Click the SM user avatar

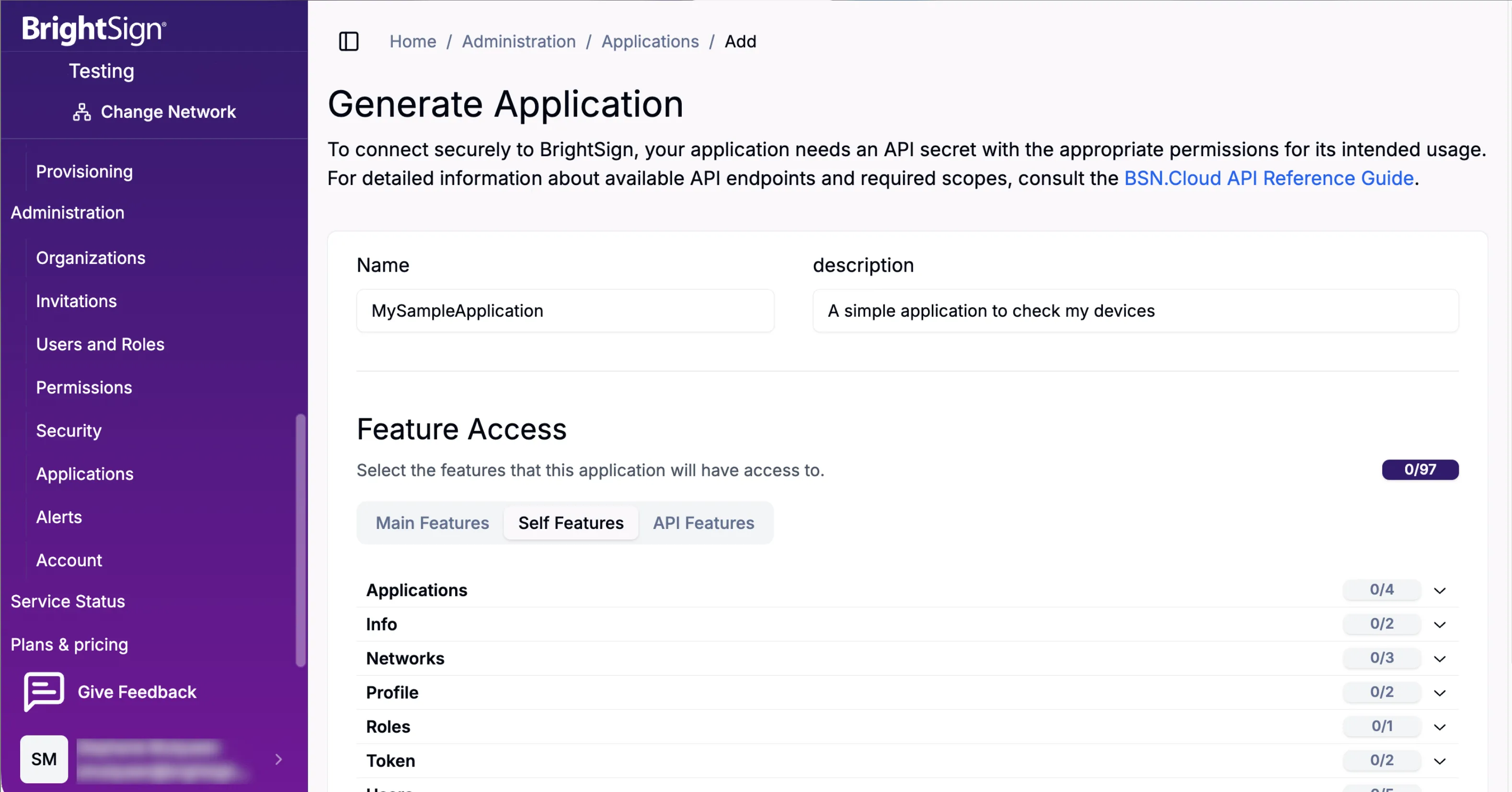(x=44, y=758)
